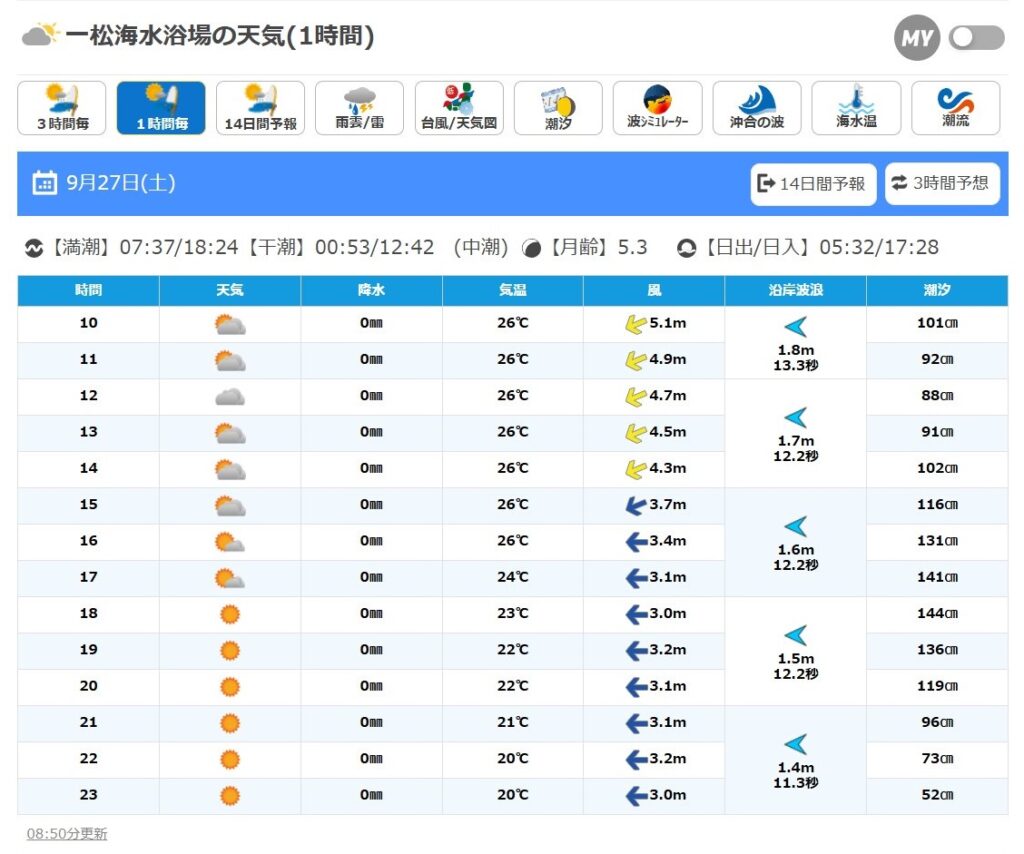
Task: Click the 0mm precipitation at hour 13
Action: 371,432
